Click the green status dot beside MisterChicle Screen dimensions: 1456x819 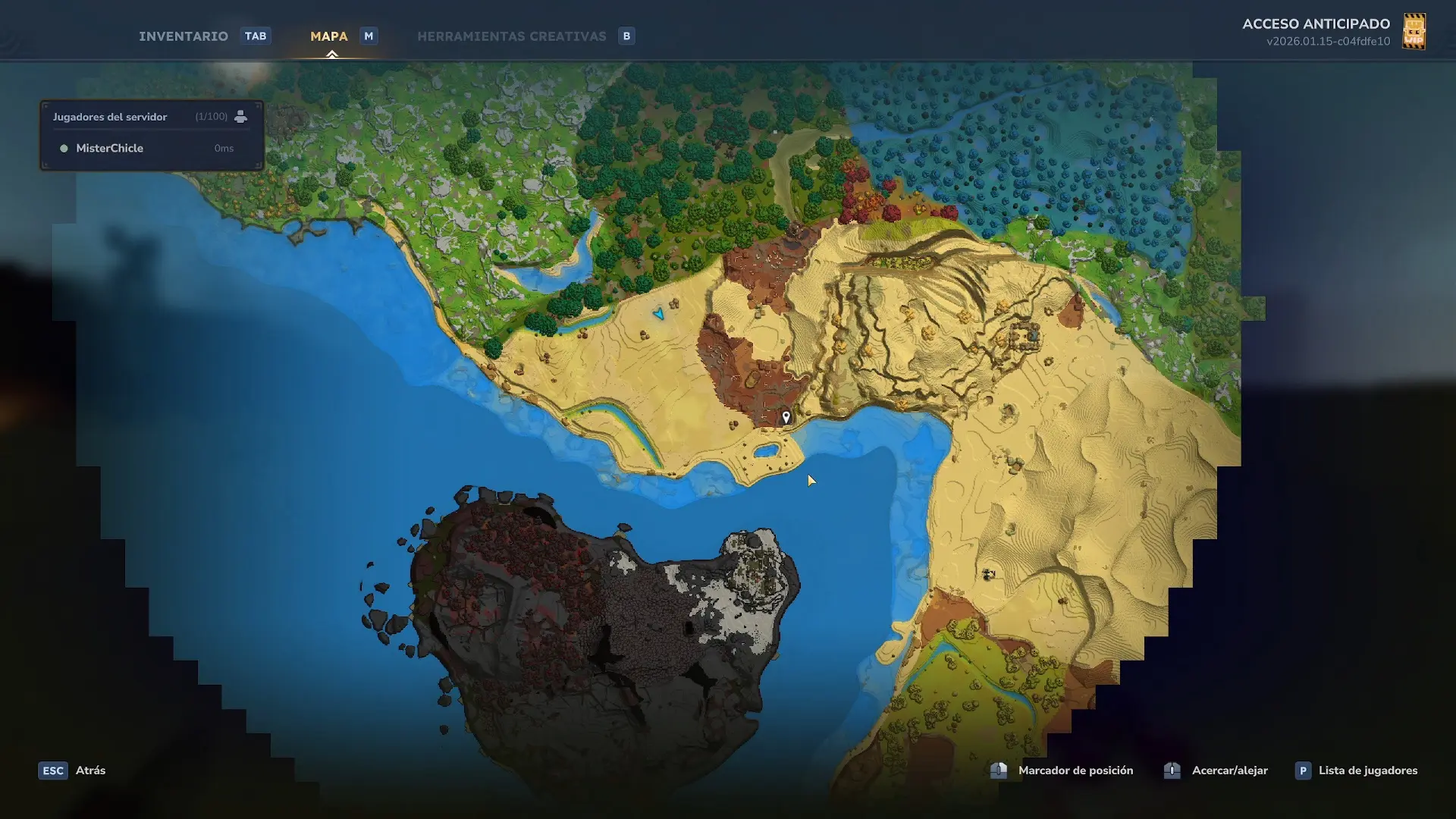pos(64,149)
